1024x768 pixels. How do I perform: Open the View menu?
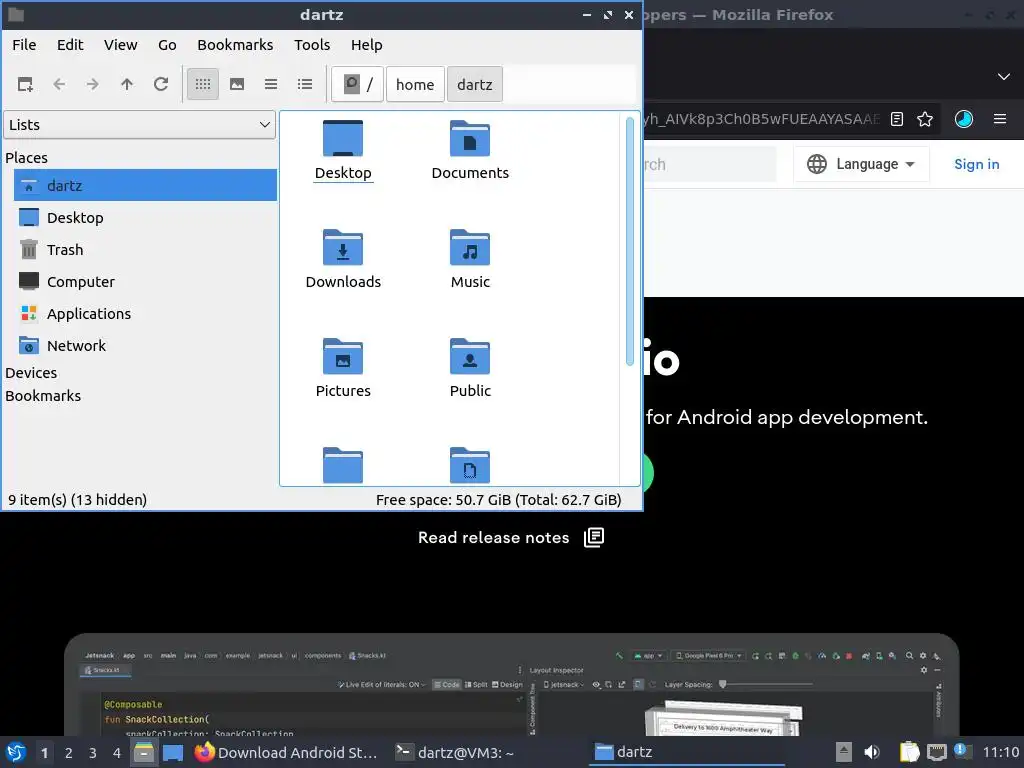click(x=121, y=45)
